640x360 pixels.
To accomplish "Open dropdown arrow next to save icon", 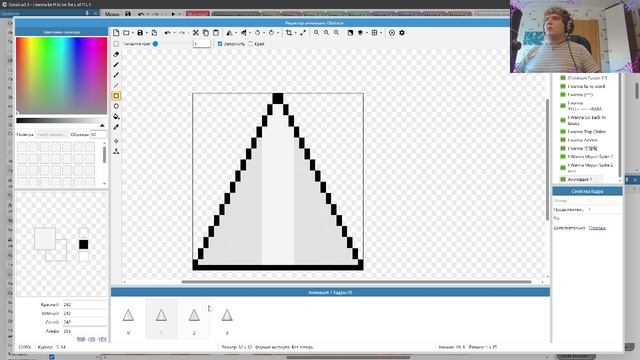I will [147, 33].
